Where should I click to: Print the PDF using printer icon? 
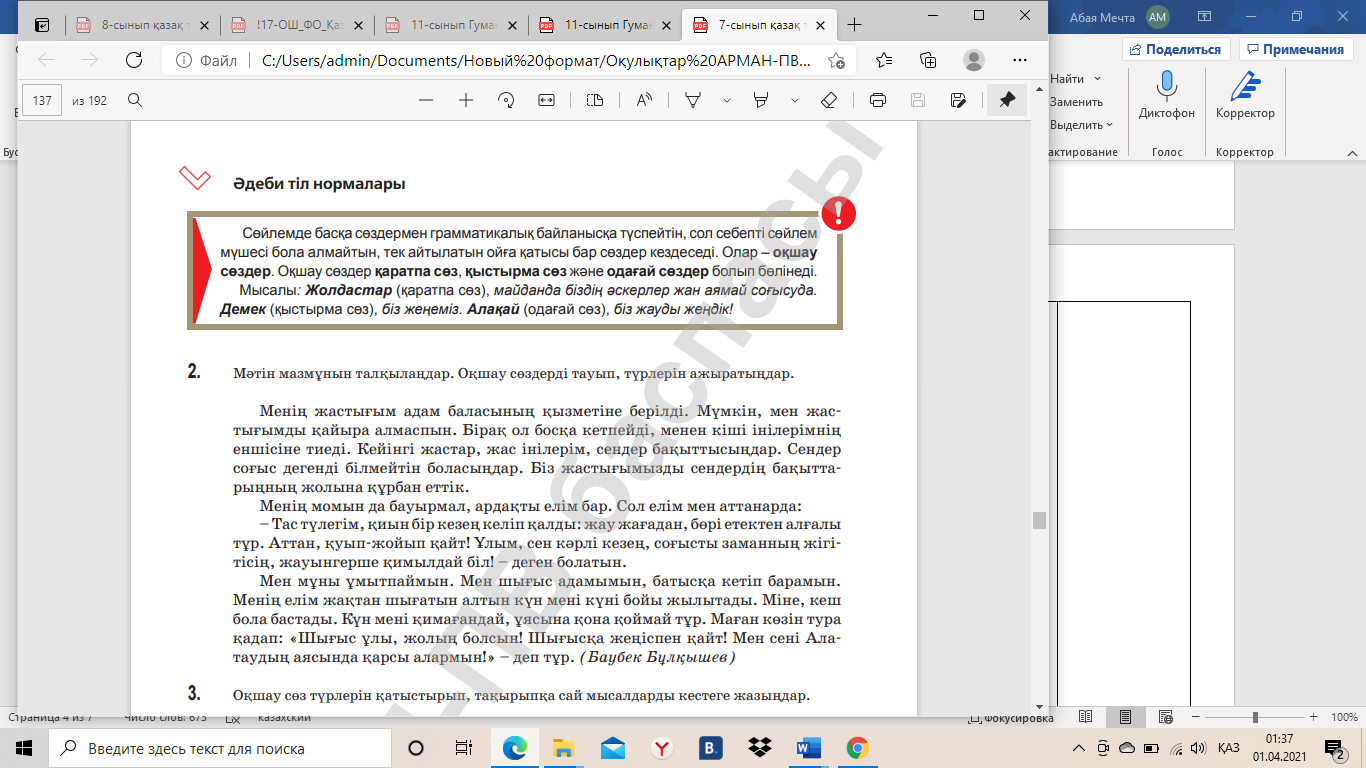(x=878, y=100)
